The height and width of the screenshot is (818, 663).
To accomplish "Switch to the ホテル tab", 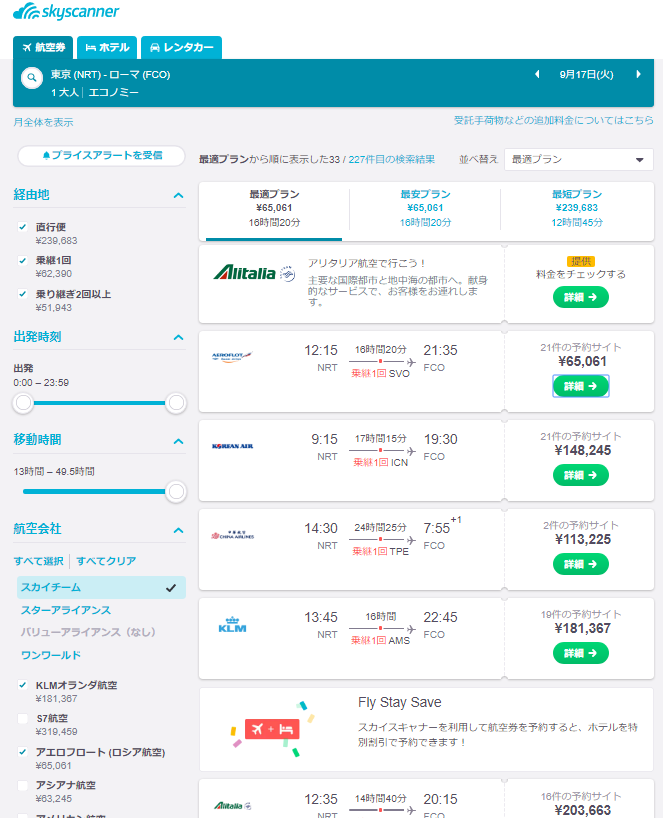I will pyautogui.click(x=107, y=47).
